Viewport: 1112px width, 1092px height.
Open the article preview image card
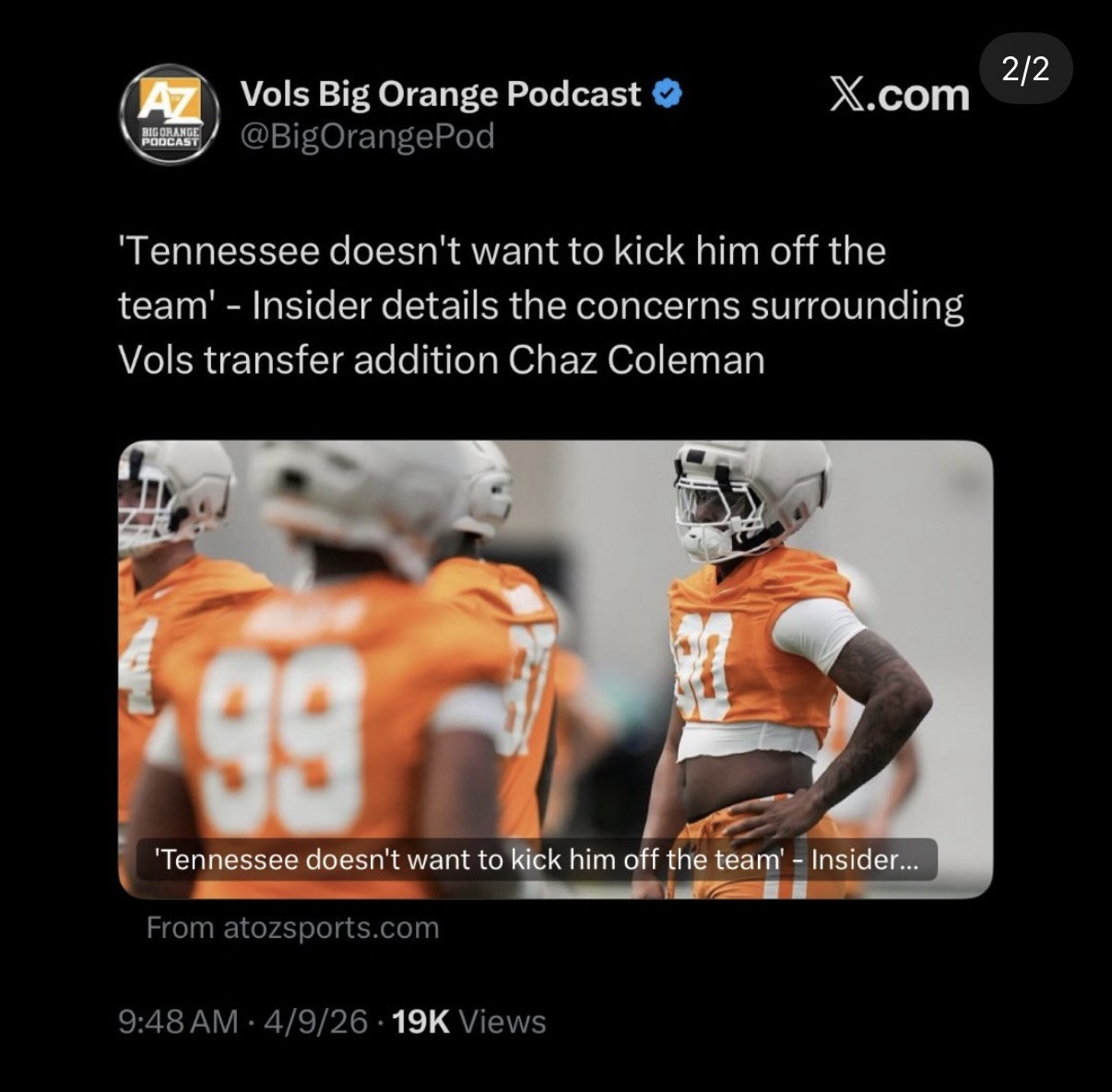[555, 670]
